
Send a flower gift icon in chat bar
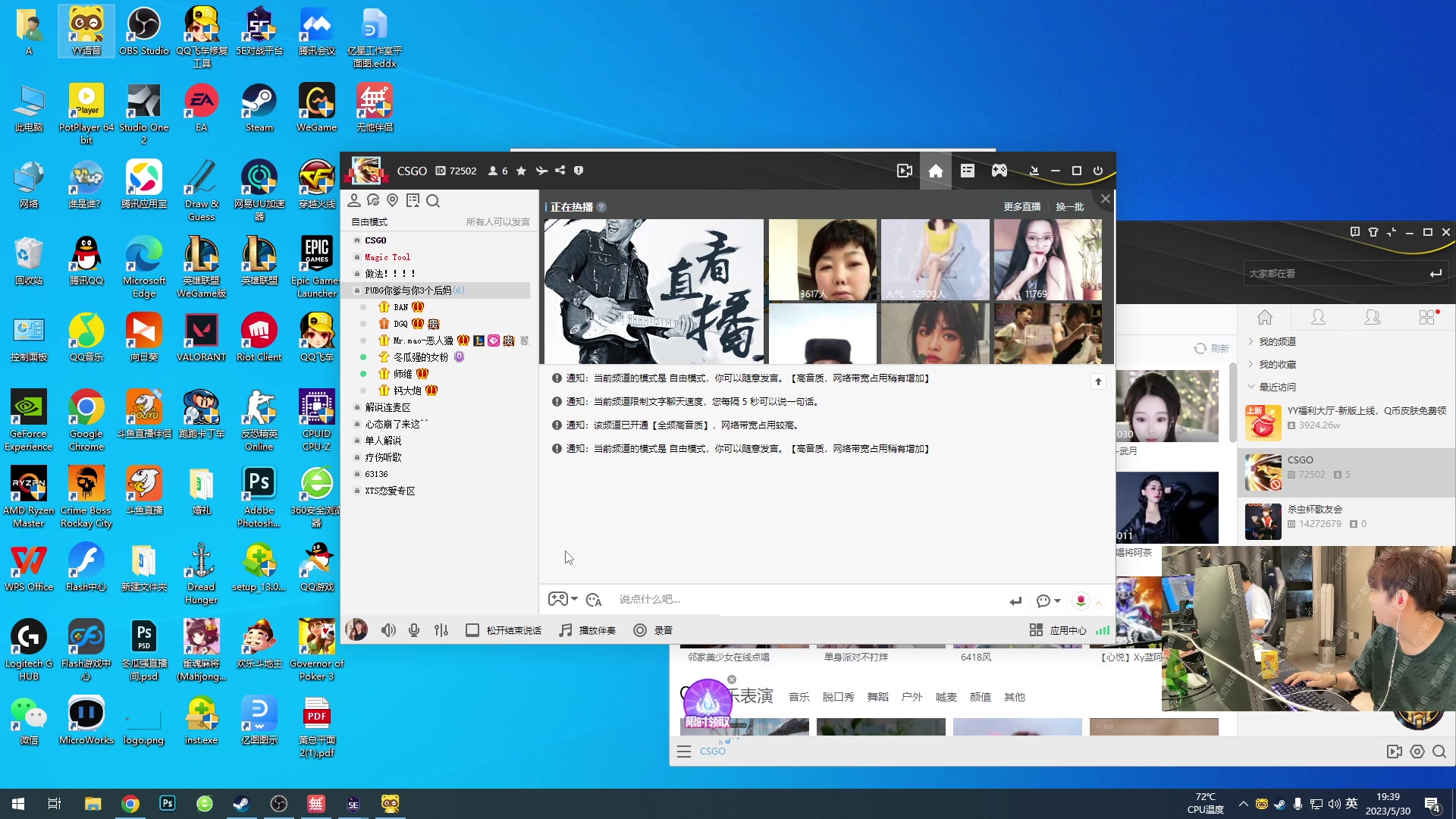point(1081,601)
